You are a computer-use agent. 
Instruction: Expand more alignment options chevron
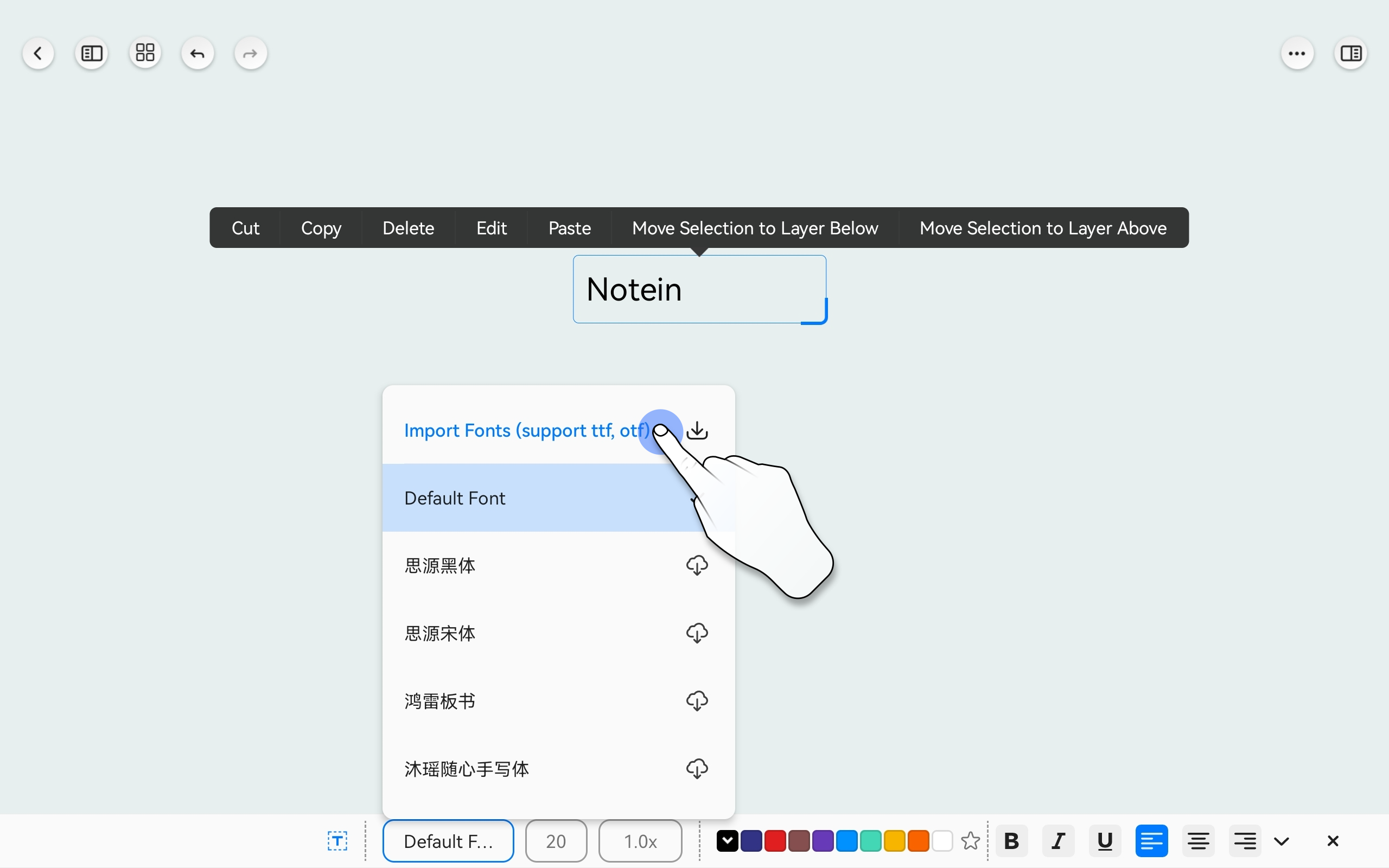[1282, 841]
